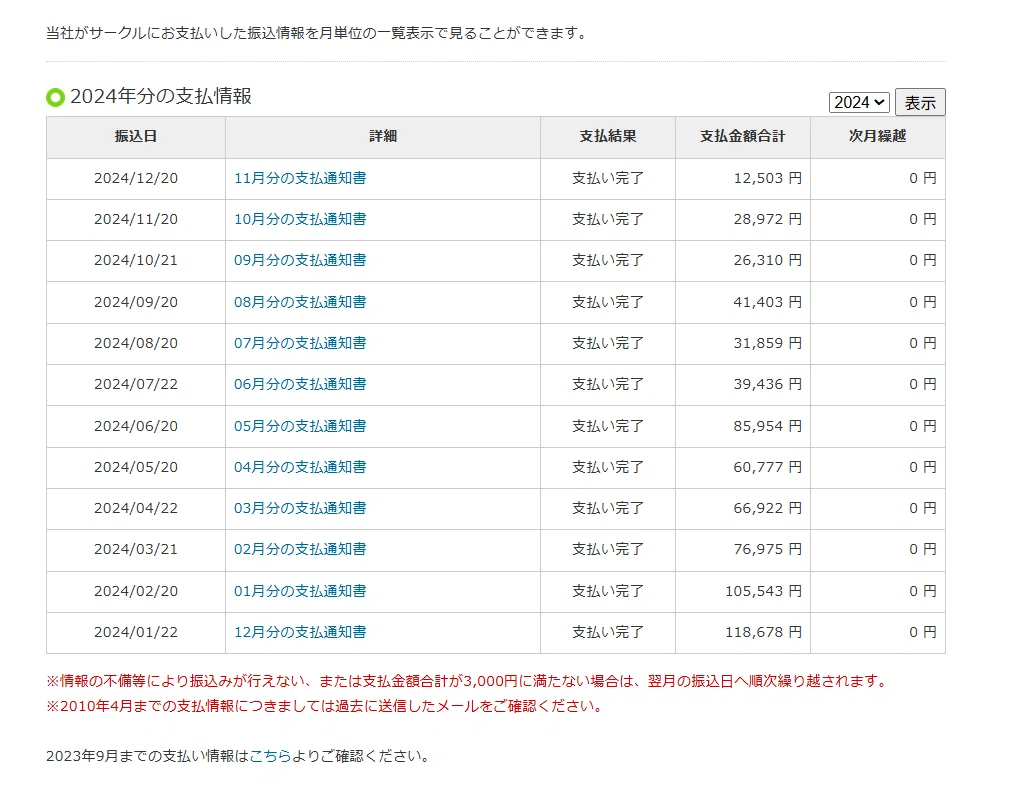This screenshot has width=1012, height=794.
Task: Open 08月分の支払通知書 link
Action: [300, 302]
